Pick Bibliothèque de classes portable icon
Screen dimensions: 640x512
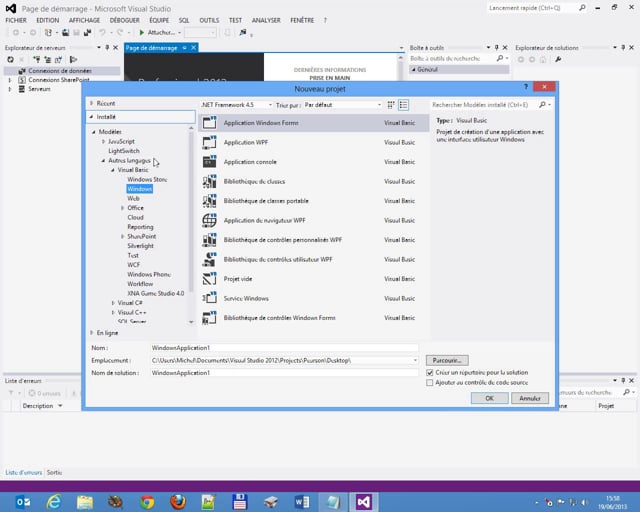(209, 200)
